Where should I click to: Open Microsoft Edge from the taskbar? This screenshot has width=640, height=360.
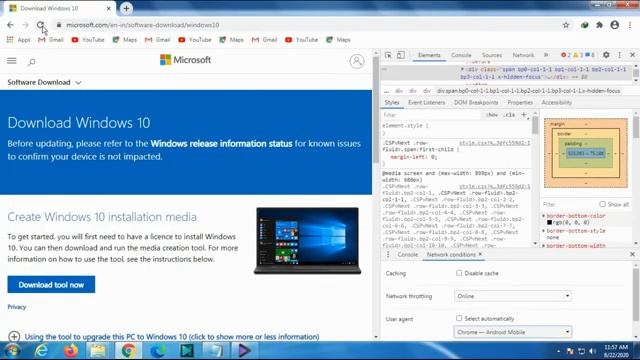[158, 351]
